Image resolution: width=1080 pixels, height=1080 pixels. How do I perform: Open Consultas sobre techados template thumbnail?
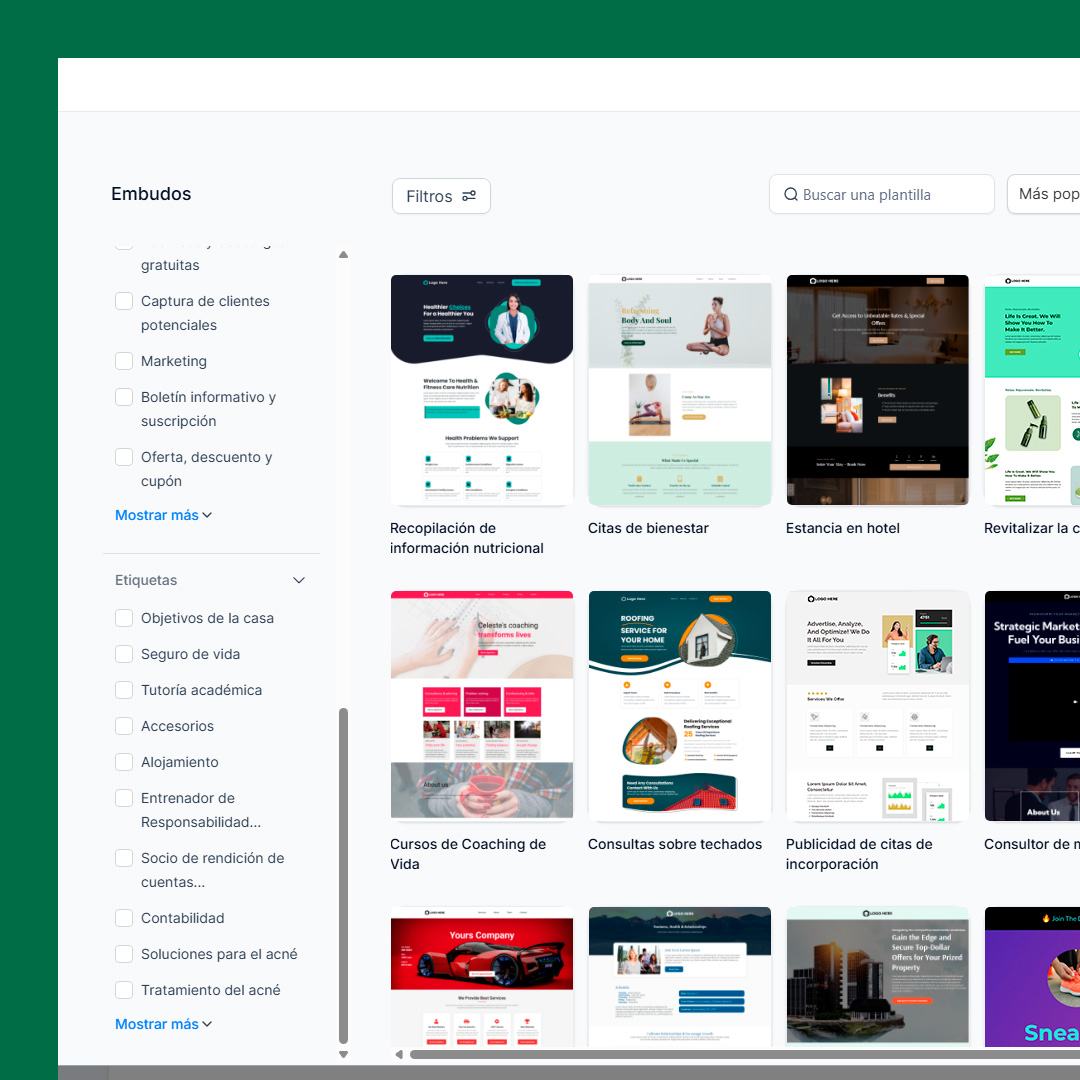click(679, 705)
